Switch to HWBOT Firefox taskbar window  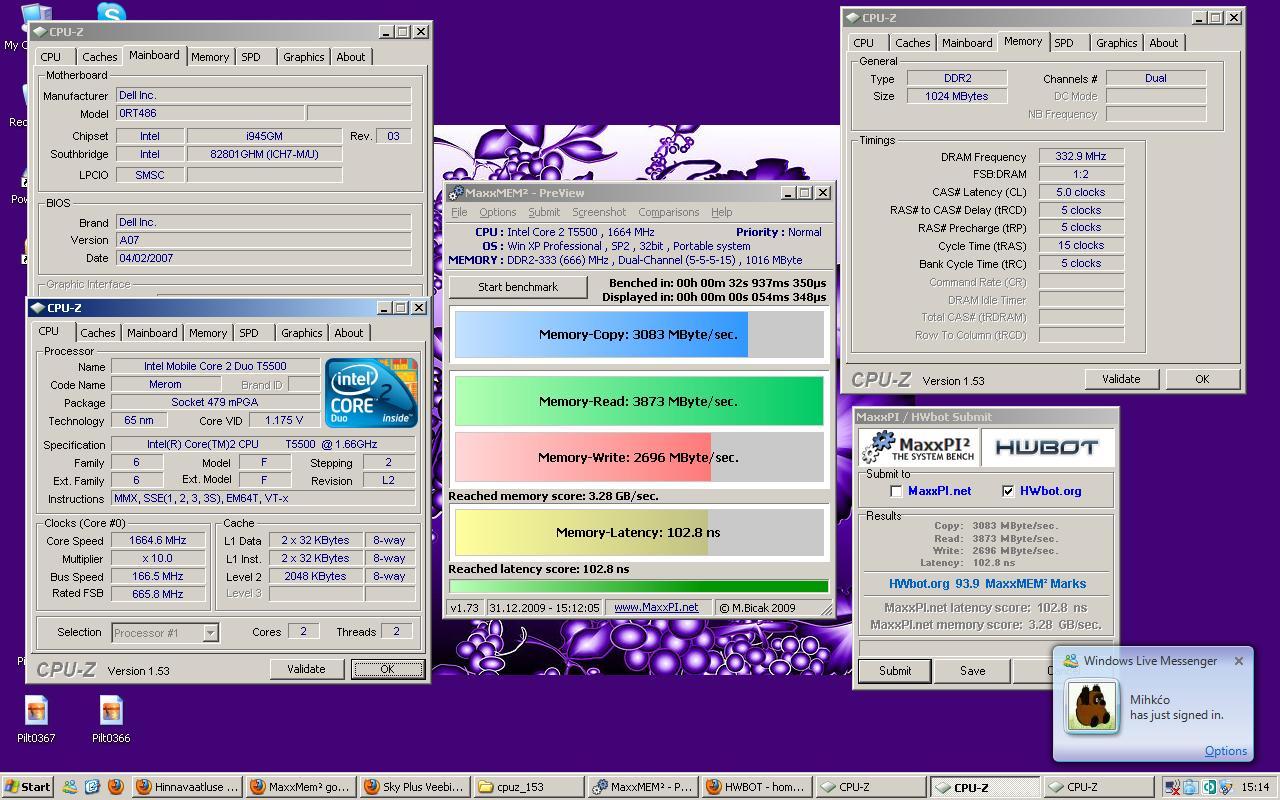[757, 787]
